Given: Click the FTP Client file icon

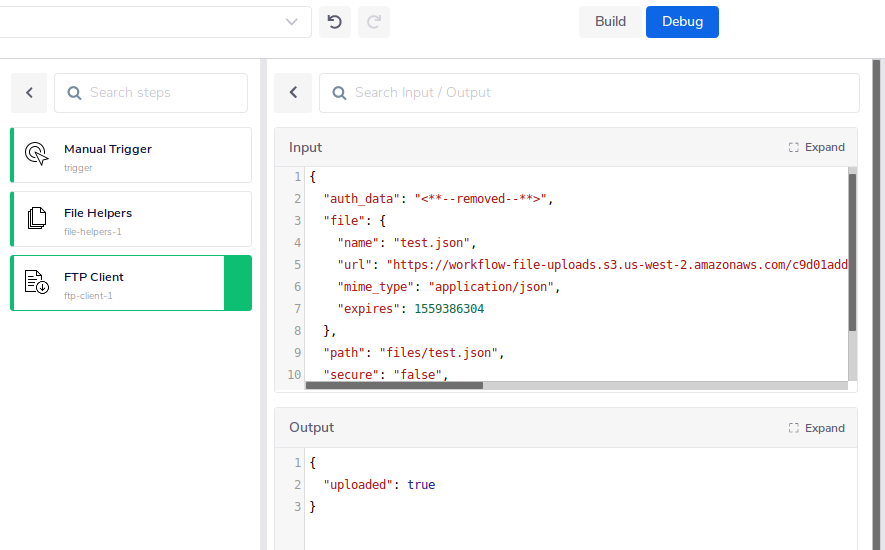Looking at the screenshot, I should coord(37,283).
